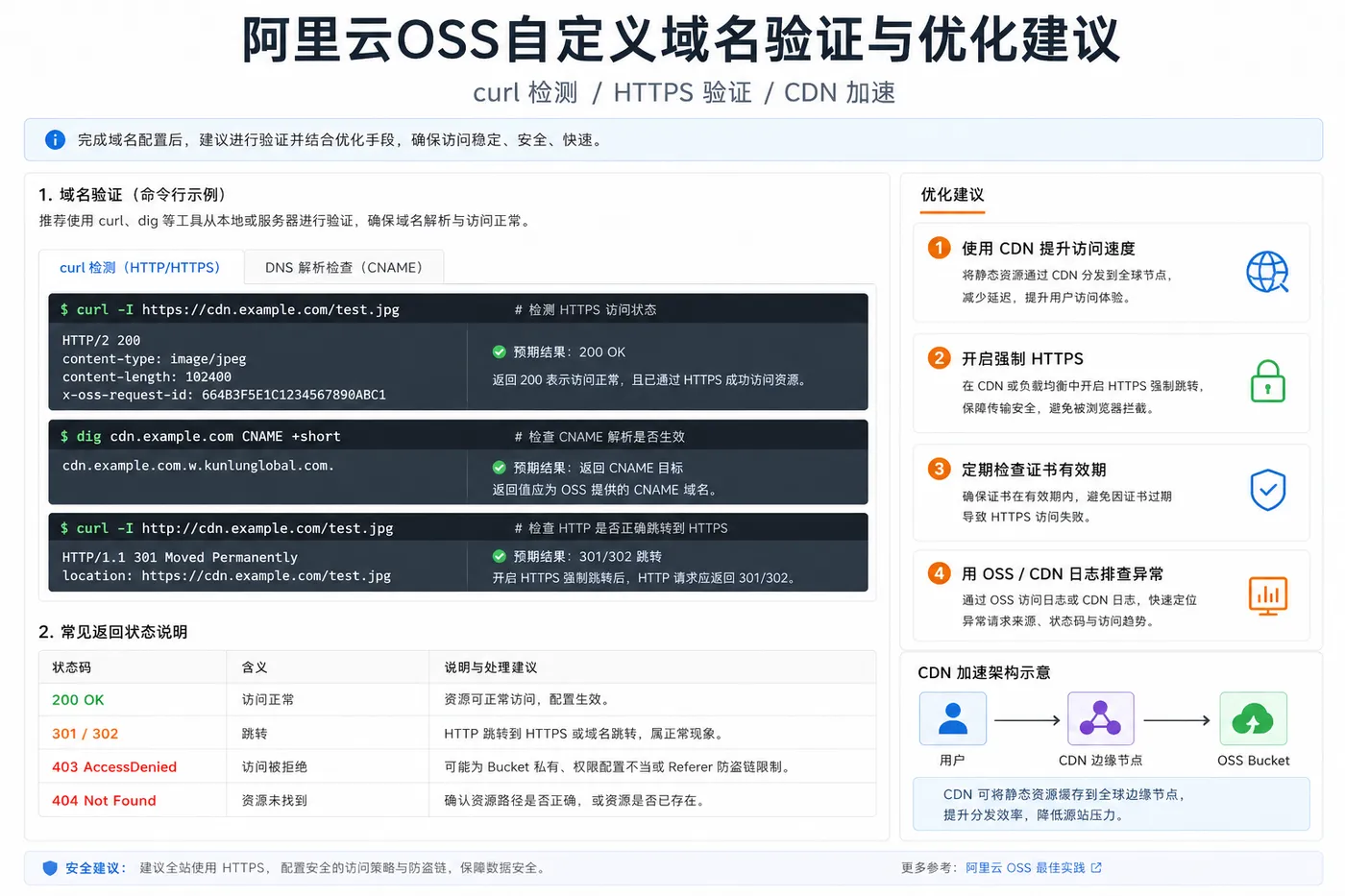
Task: Click the HTTP/2 200 output line
Action: click(101, 341)
